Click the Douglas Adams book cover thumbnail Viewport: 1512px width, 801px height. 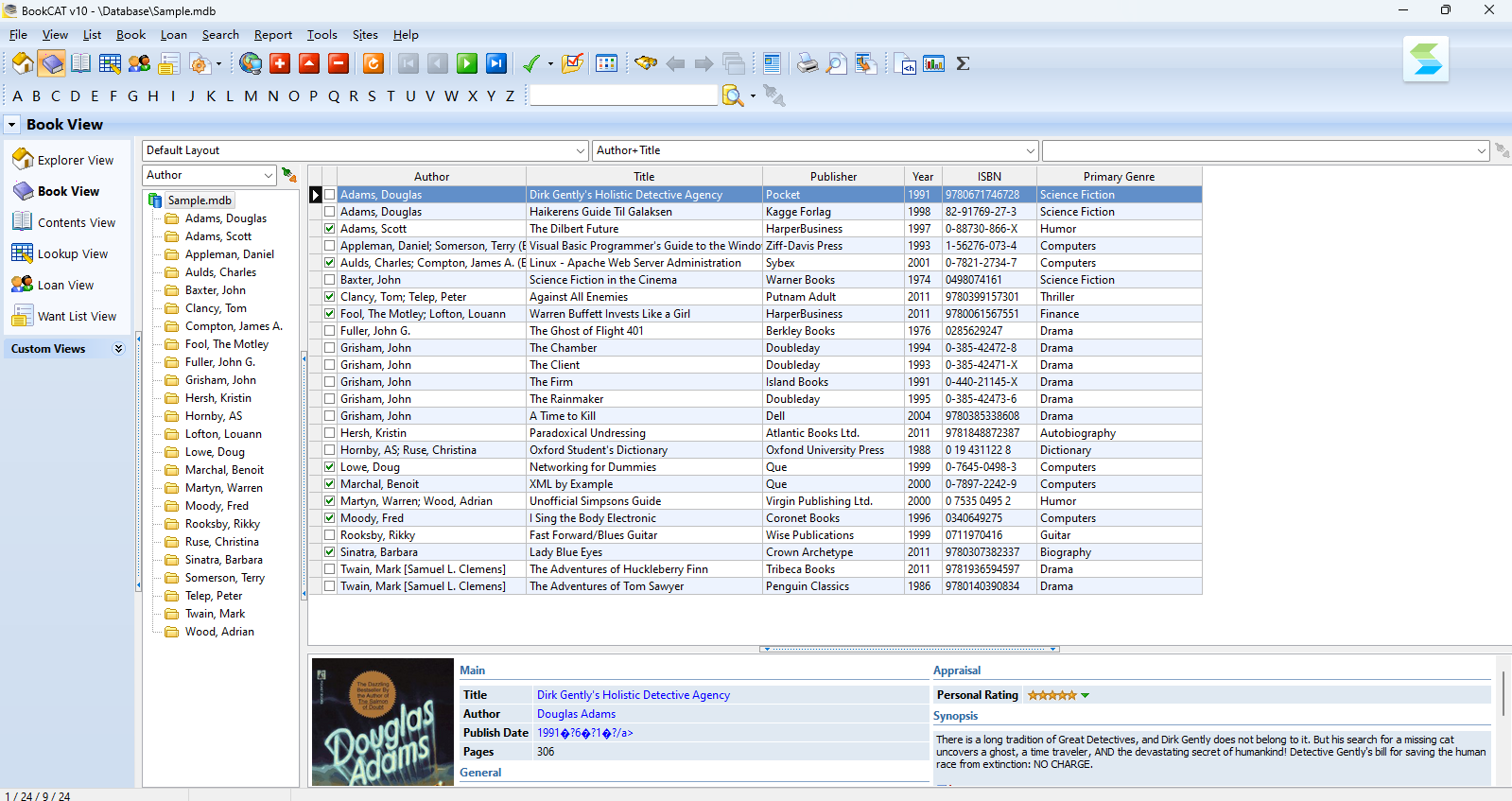[x=383, y=722]
